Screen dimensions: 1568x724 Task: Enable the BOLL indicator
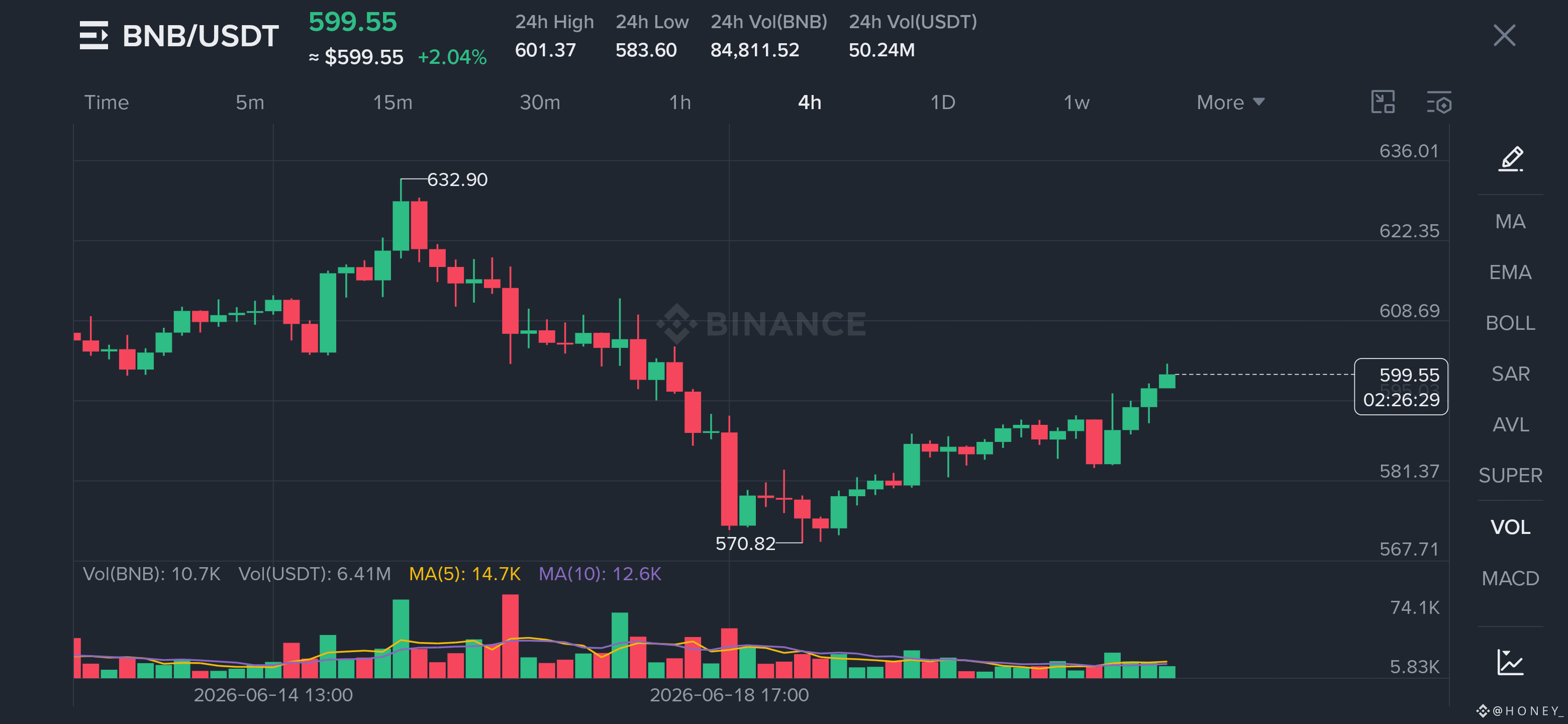coord(1510,323)
